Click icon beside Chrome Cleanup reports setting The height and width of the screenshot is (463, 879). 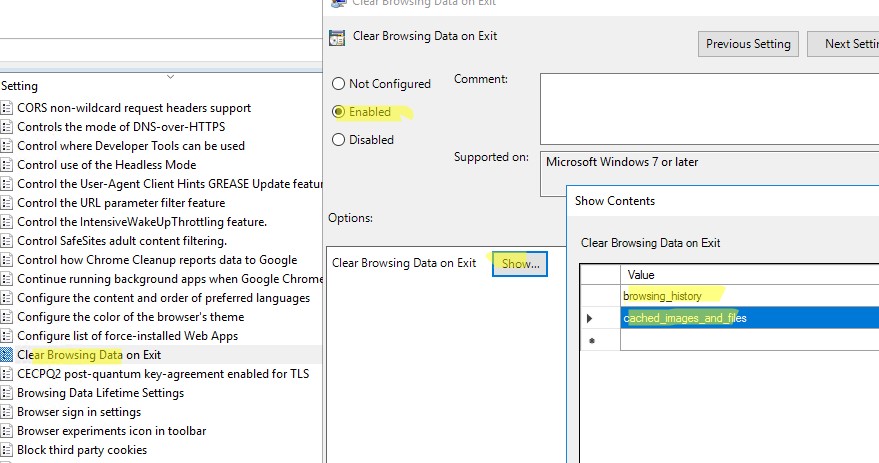click(6, 260)
